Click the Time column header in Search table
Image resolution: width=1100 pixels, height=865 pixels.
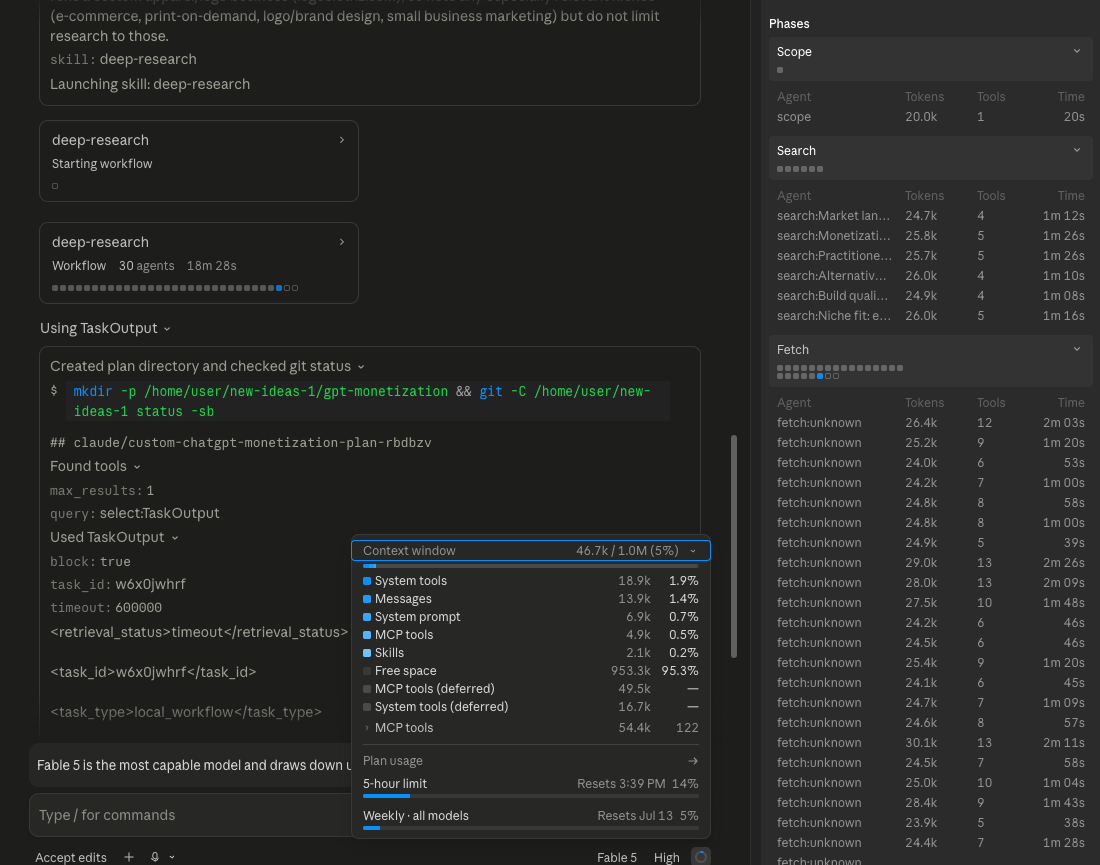(1071, 196)
